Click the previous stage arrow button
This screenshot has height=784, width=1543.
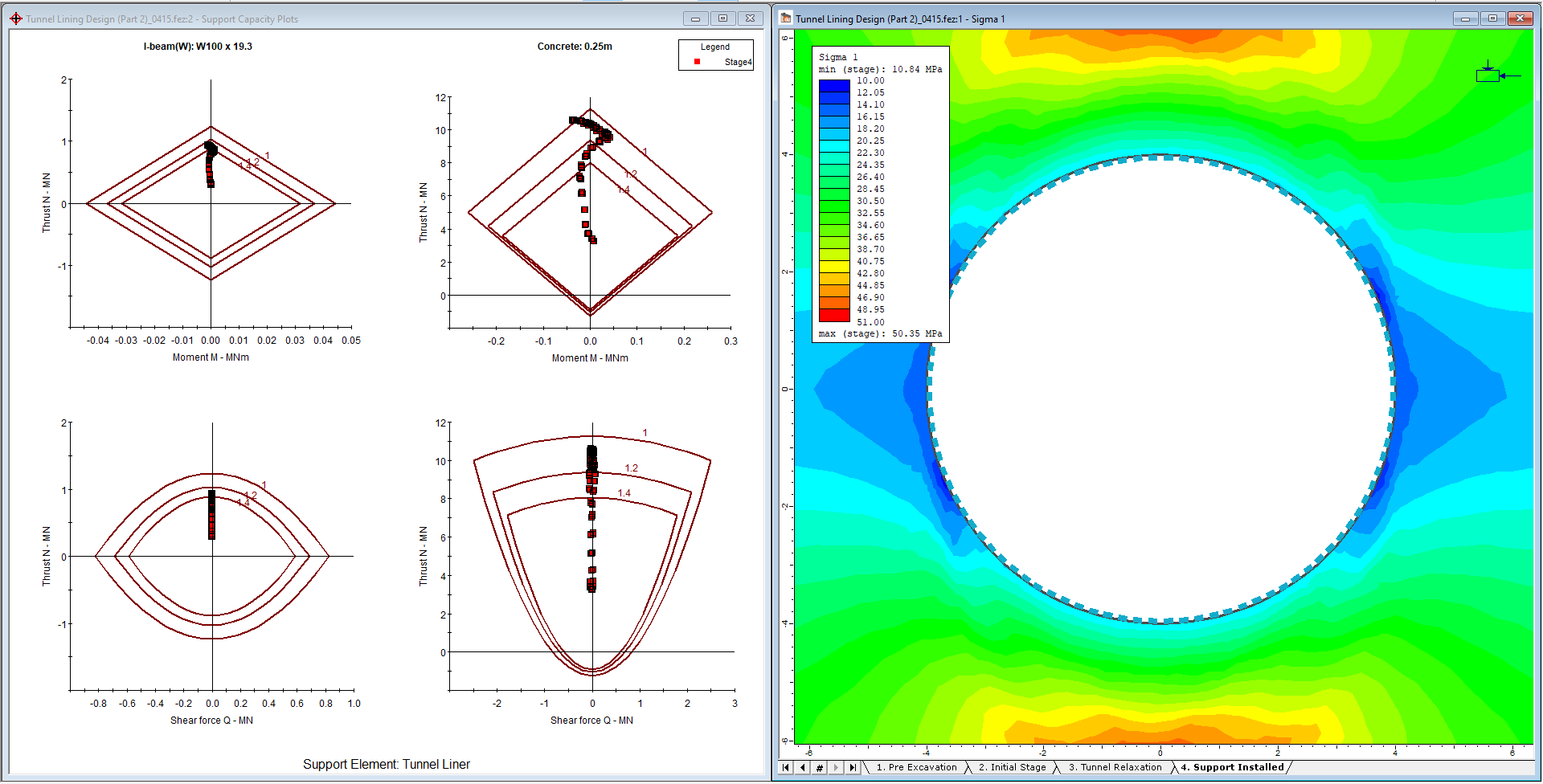point(802,768)
